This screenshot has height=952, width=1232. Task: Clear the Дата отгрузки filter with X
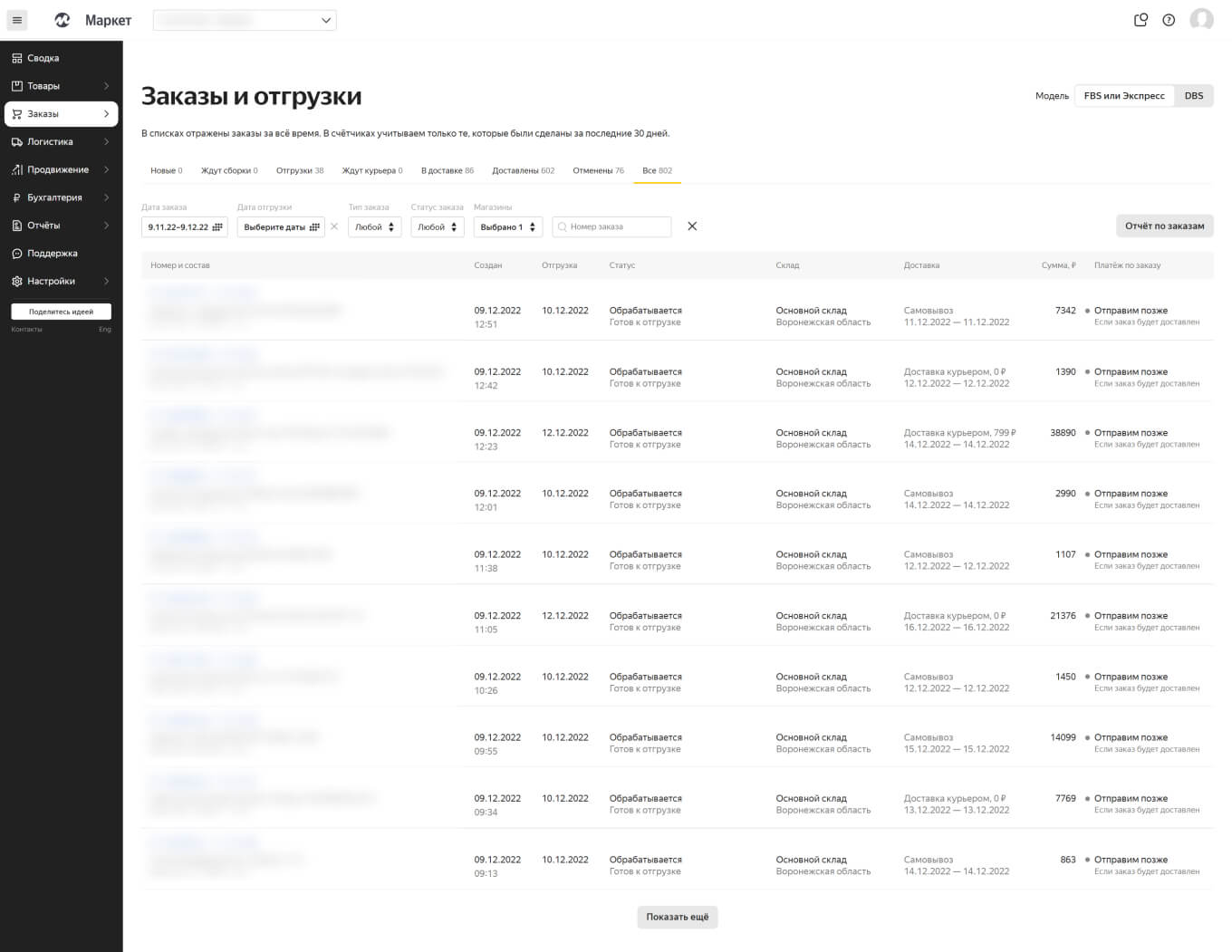click(334, 226)
